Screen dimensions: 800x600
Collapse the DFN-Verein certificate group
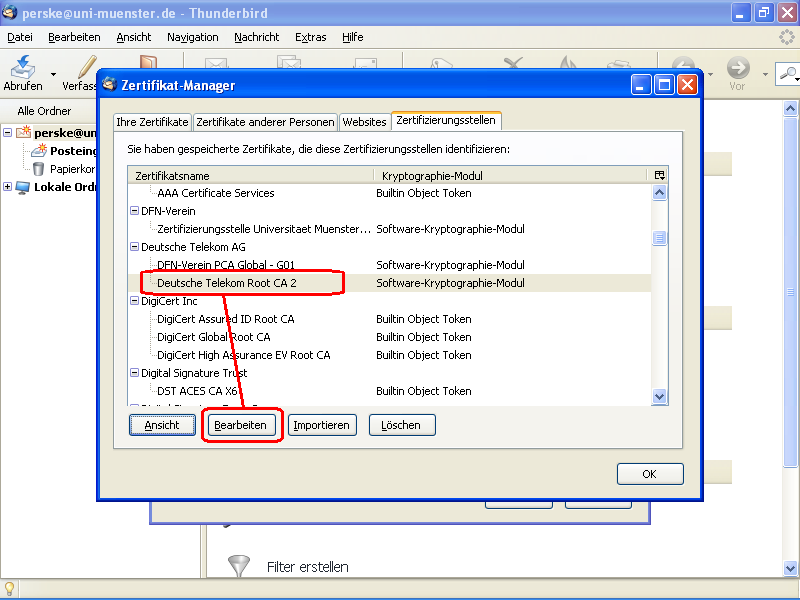(x=133, y=211)
